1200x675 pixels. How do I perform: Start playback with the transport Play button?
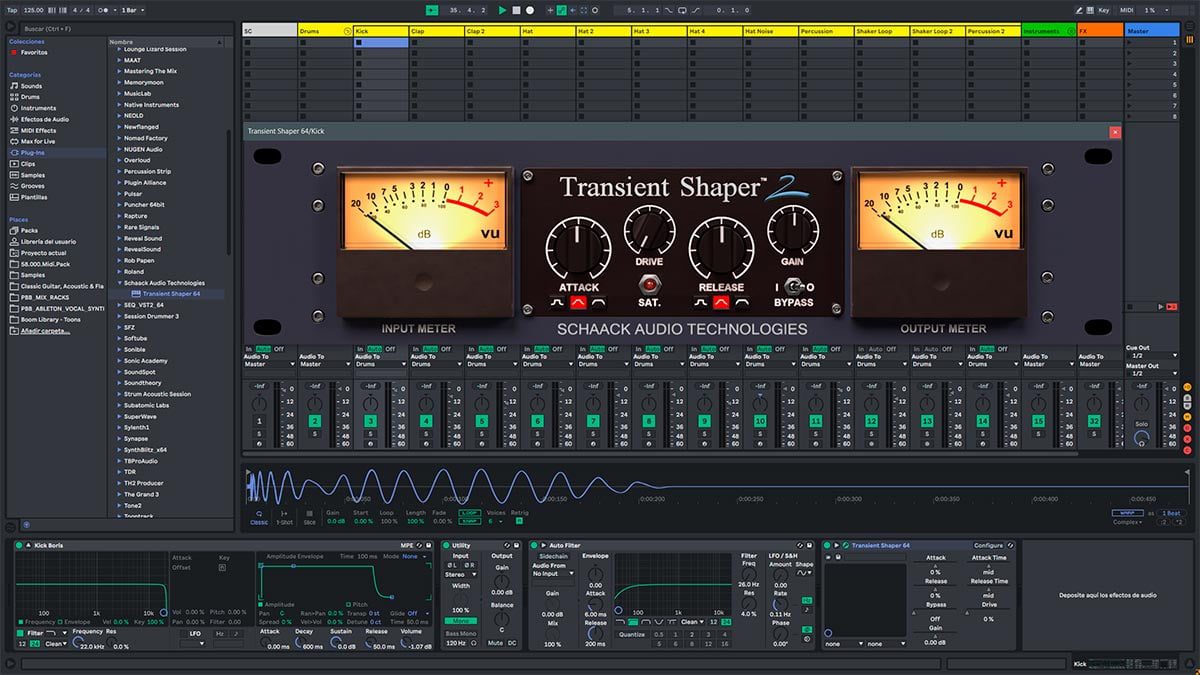click(x=503, y=10)
